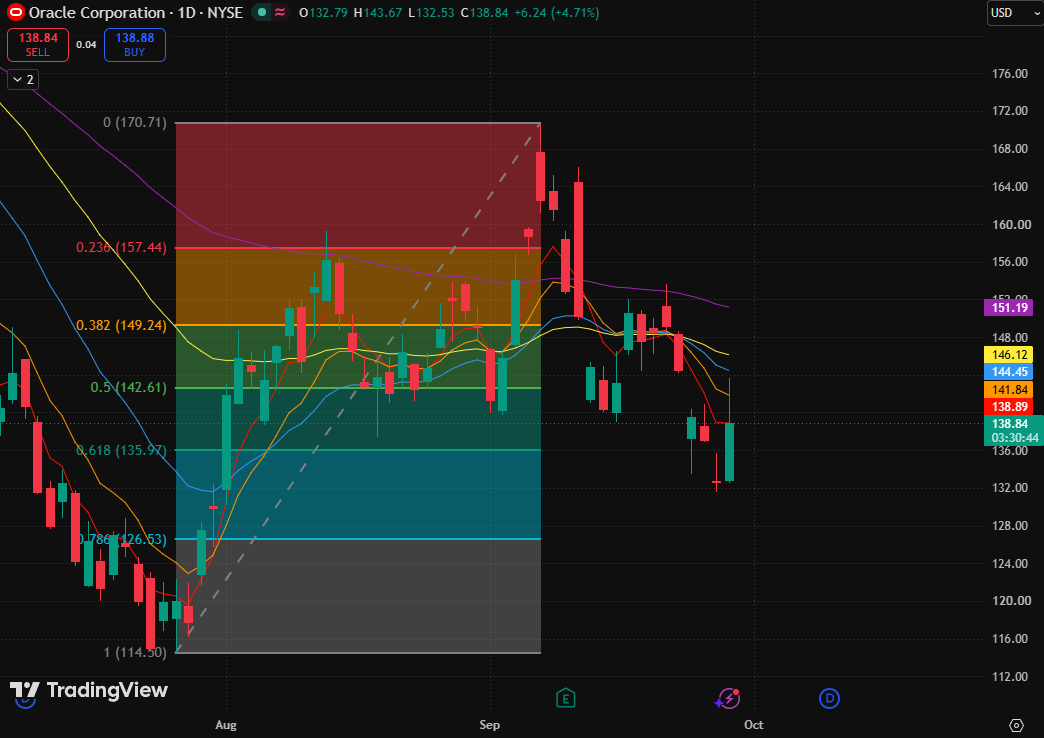Click the Fib 0.5 (142.61) level label

pos(129,387)
